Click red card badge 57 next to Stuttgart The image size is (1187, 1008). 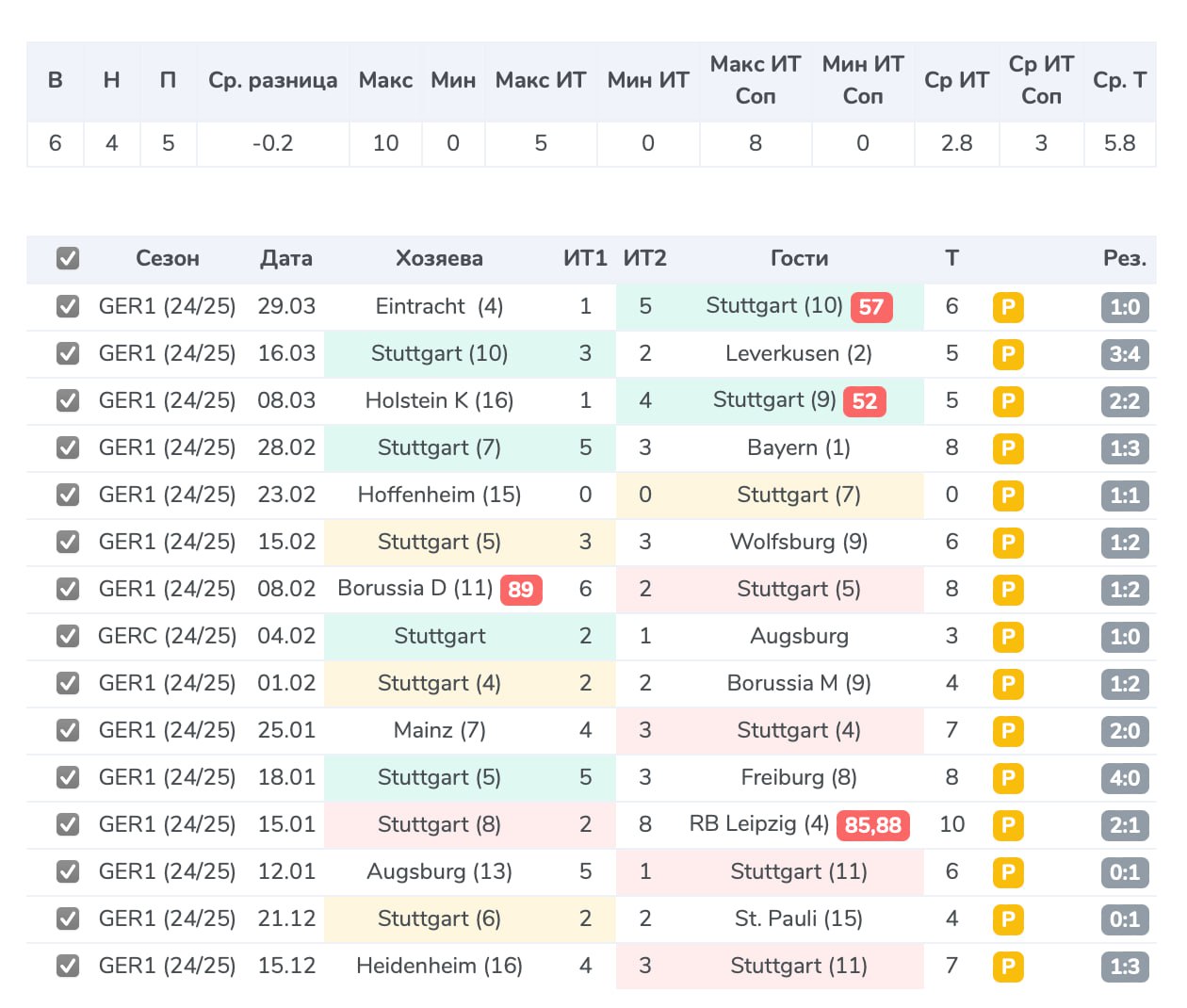pyautogui.click(x=871, y=307)
